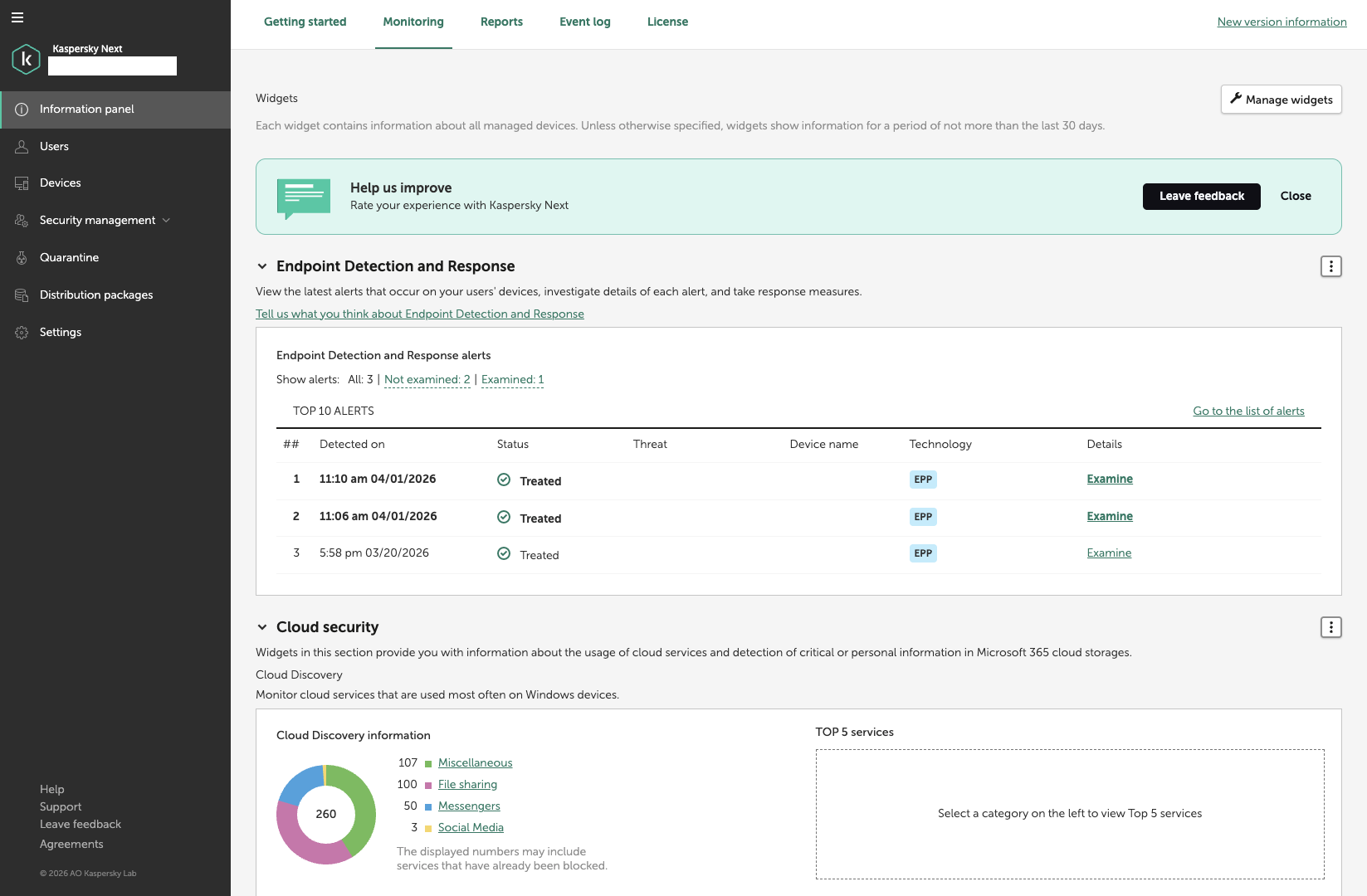Examine the 11:10 am 04/01/2026 alert
1367x896 pixels.
point(1110,480)
